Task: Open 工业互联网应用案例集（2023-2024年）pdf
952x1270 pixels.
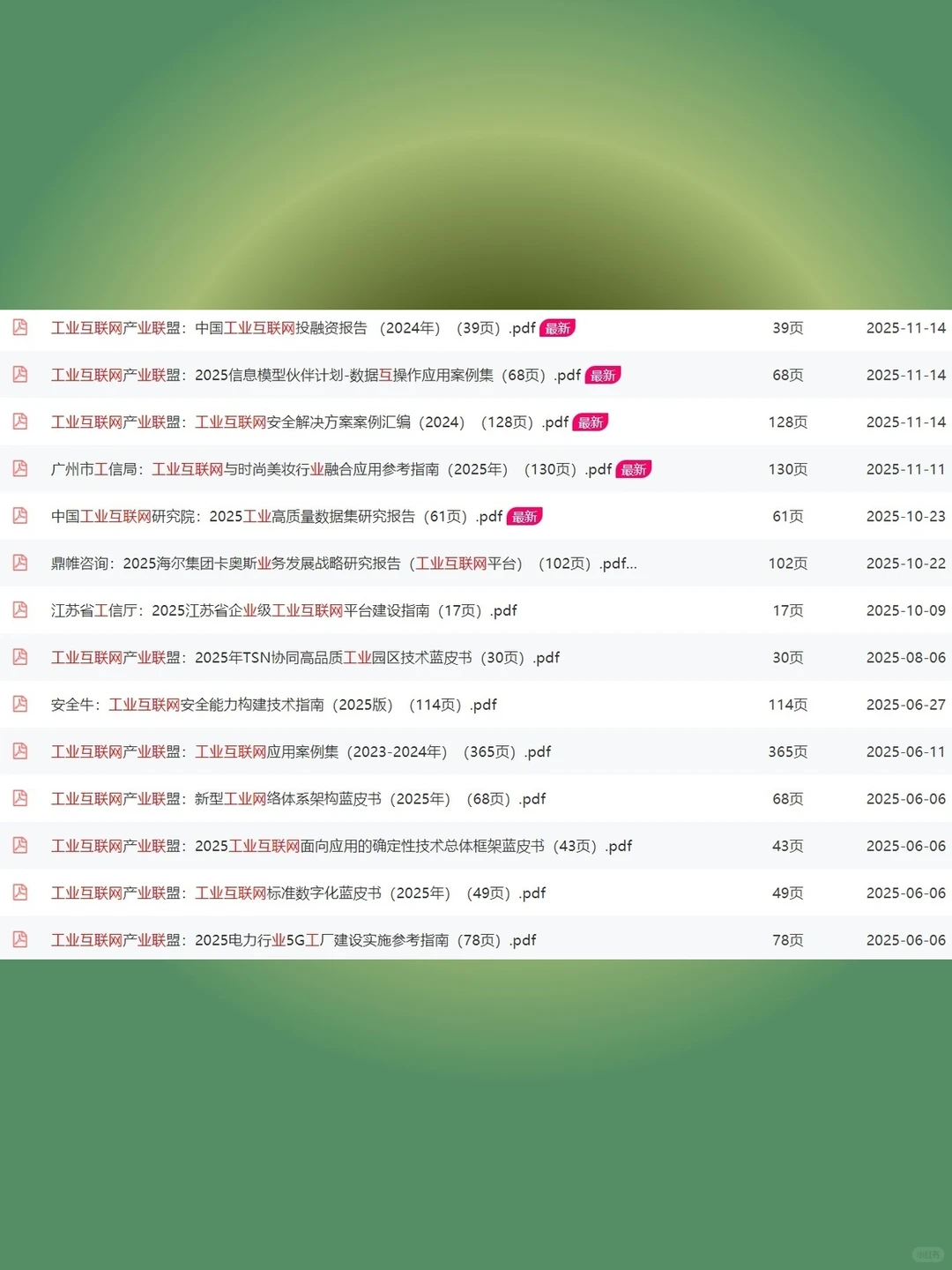Action: [301, 752]
